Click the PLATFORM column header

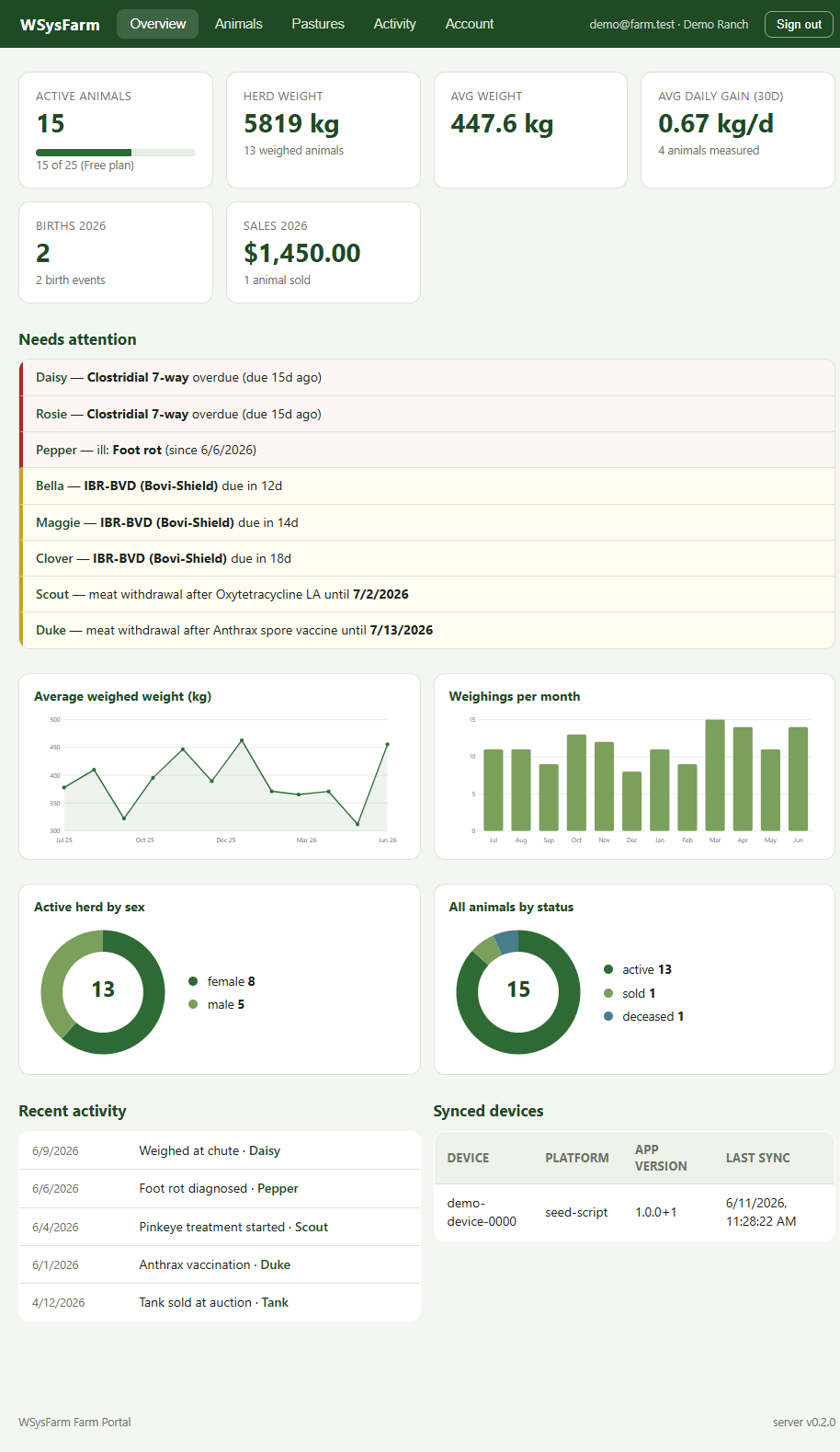pos(577,1158)
